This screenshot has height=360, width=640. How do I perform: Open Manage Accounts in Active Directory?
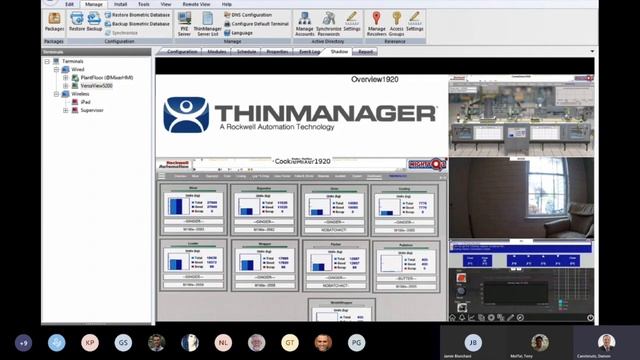click(x=304, y=24)
